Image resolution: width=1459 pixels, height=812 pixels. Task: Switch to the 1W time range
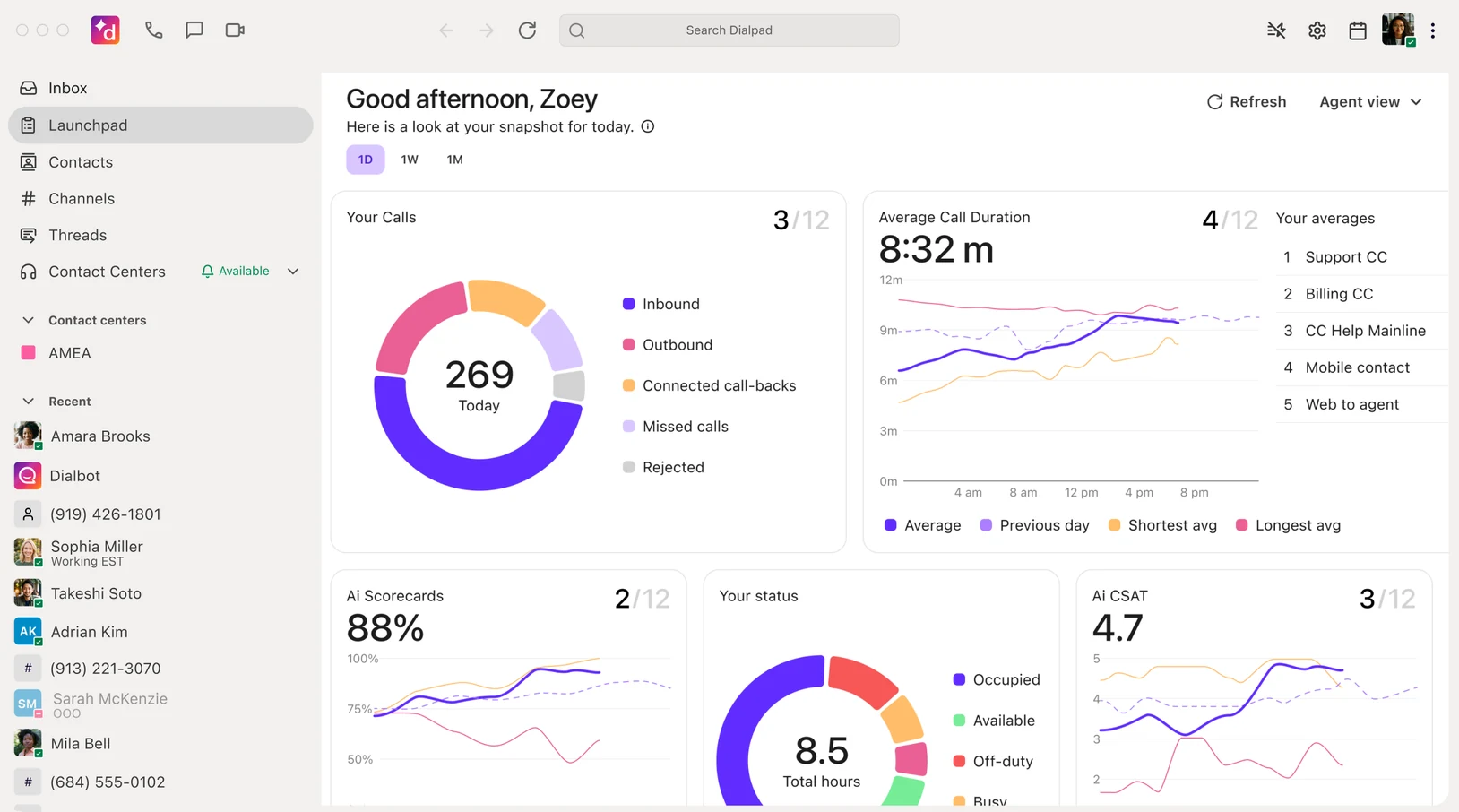pos(410,160)
